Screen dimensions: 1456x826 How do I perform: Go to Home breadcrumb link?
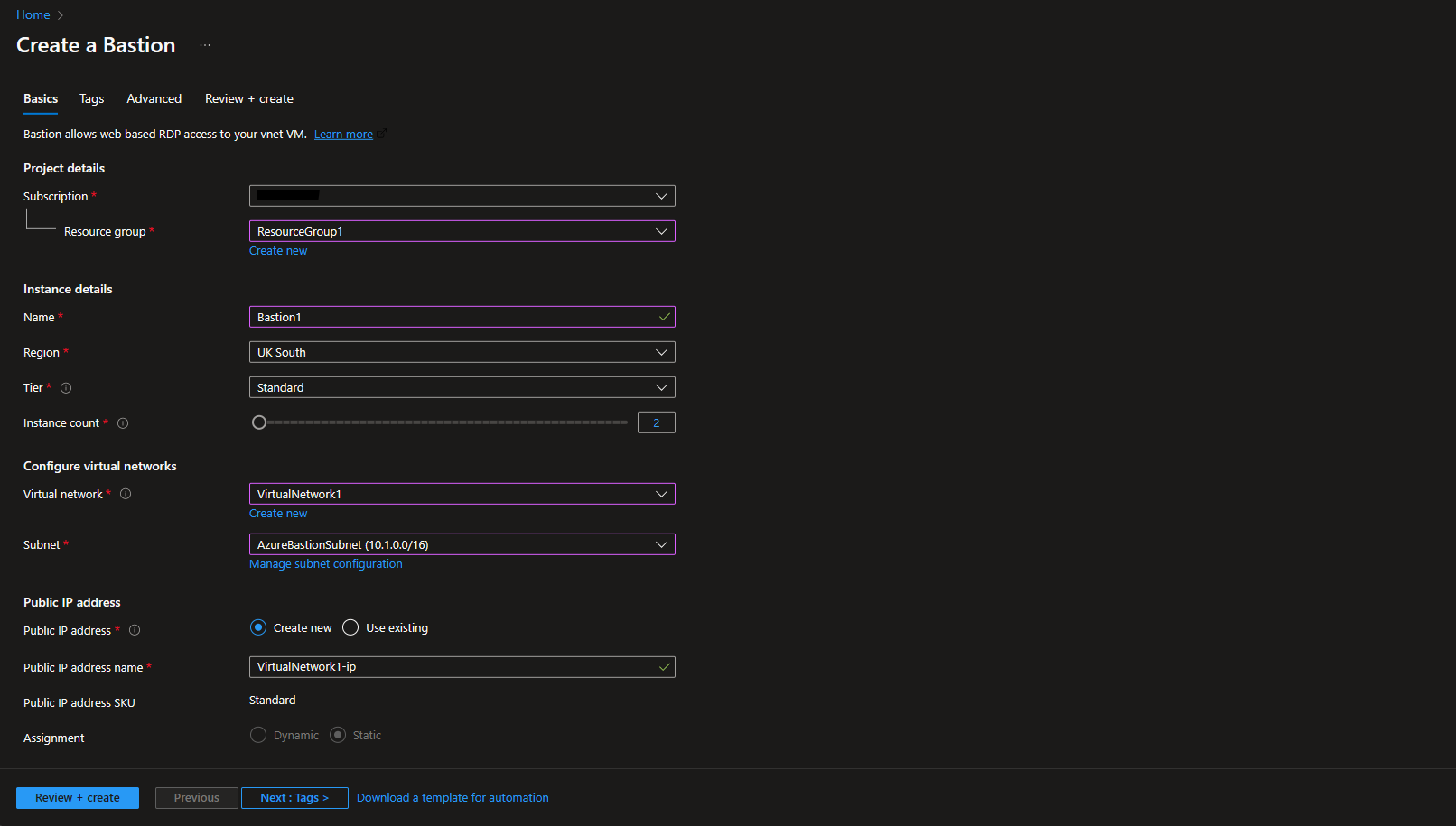point(33,15)
